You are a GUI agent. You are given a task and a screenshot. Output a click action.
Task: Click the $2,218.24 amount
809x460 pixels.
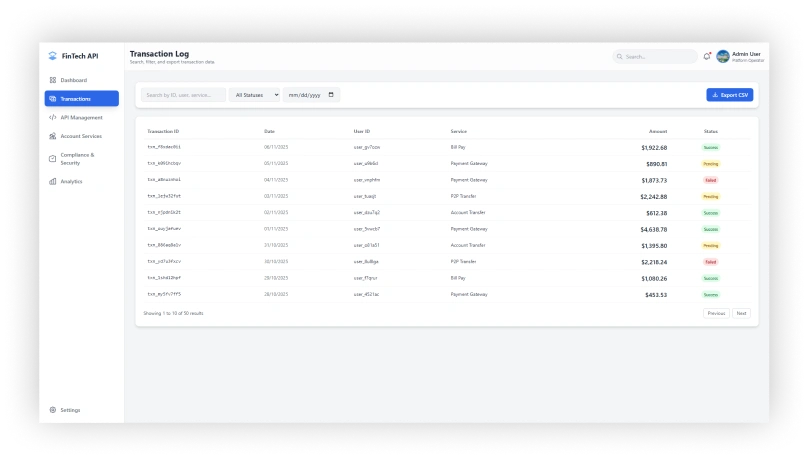point(654,262)
